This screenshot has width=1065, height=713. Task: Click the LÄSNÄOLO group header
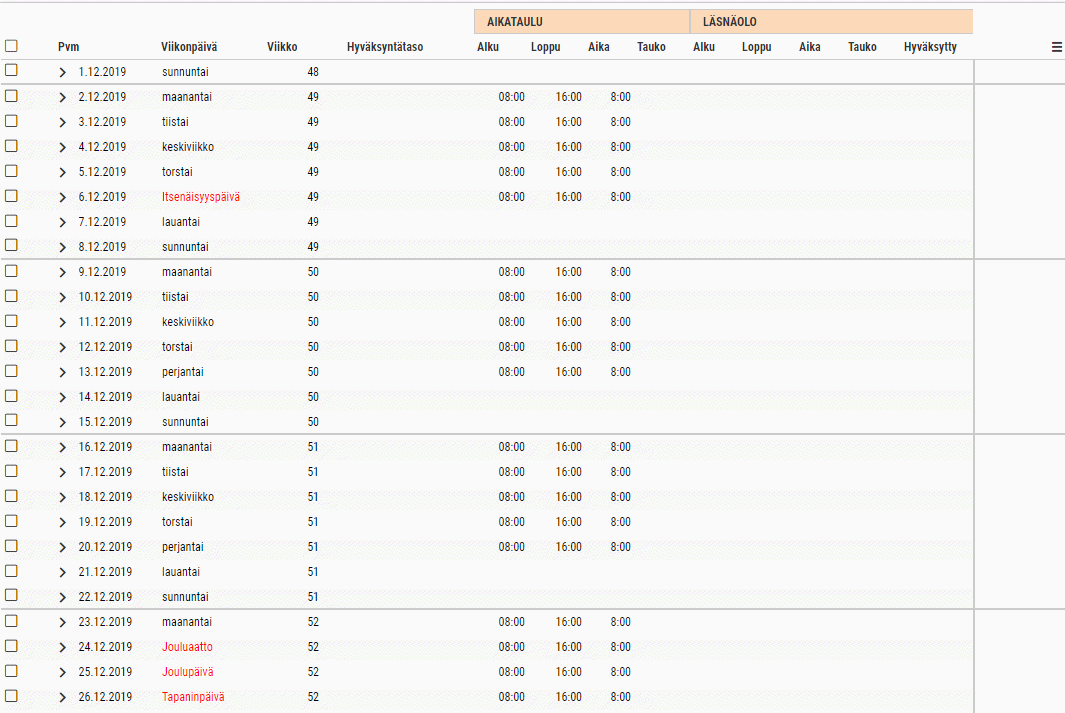coord(831,22)
